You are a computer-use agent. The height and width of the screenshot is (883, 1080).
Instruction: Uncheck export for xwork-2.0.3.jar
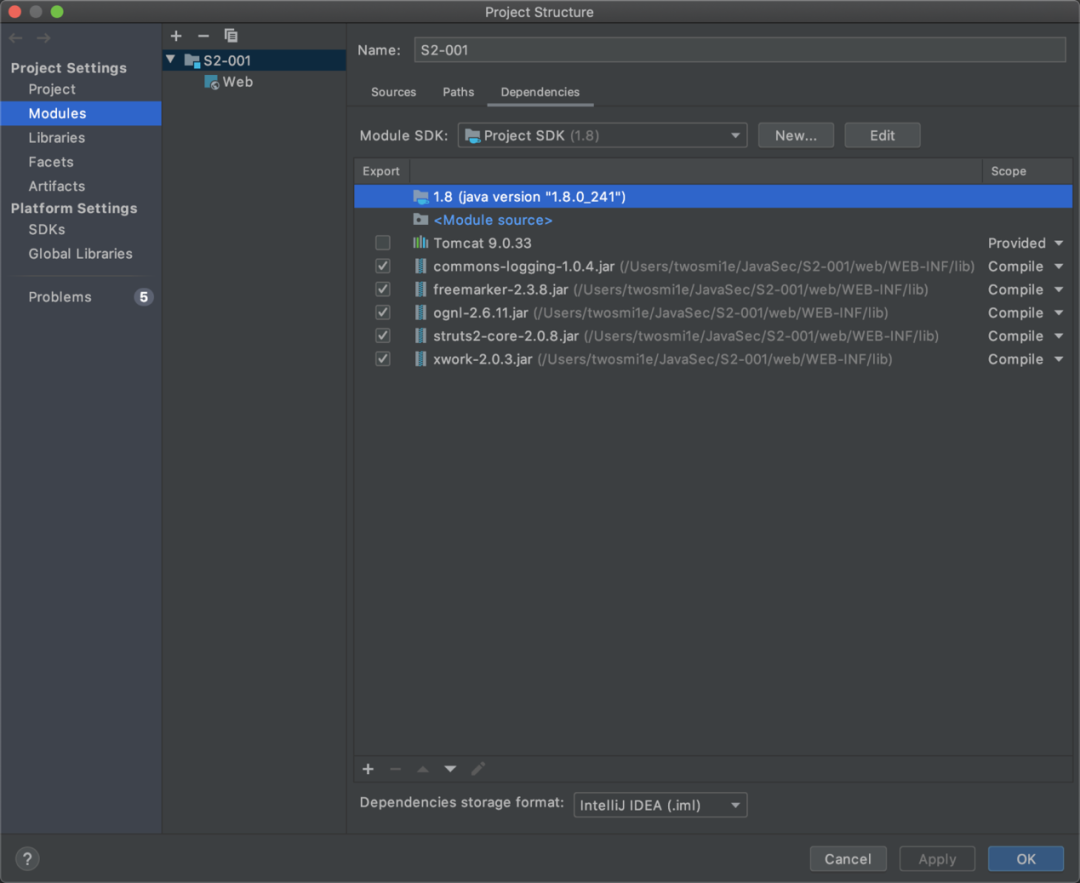(383, 359)
